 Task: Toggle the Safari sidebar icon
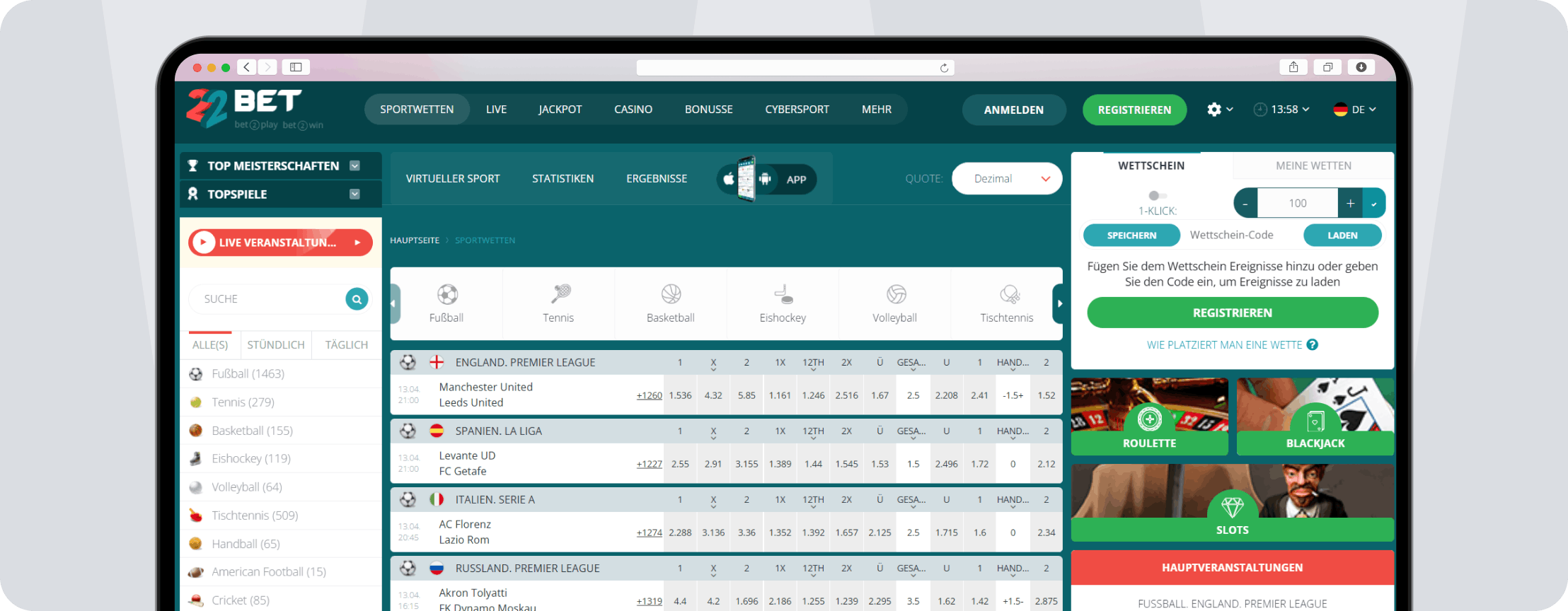tap(296, 67)
